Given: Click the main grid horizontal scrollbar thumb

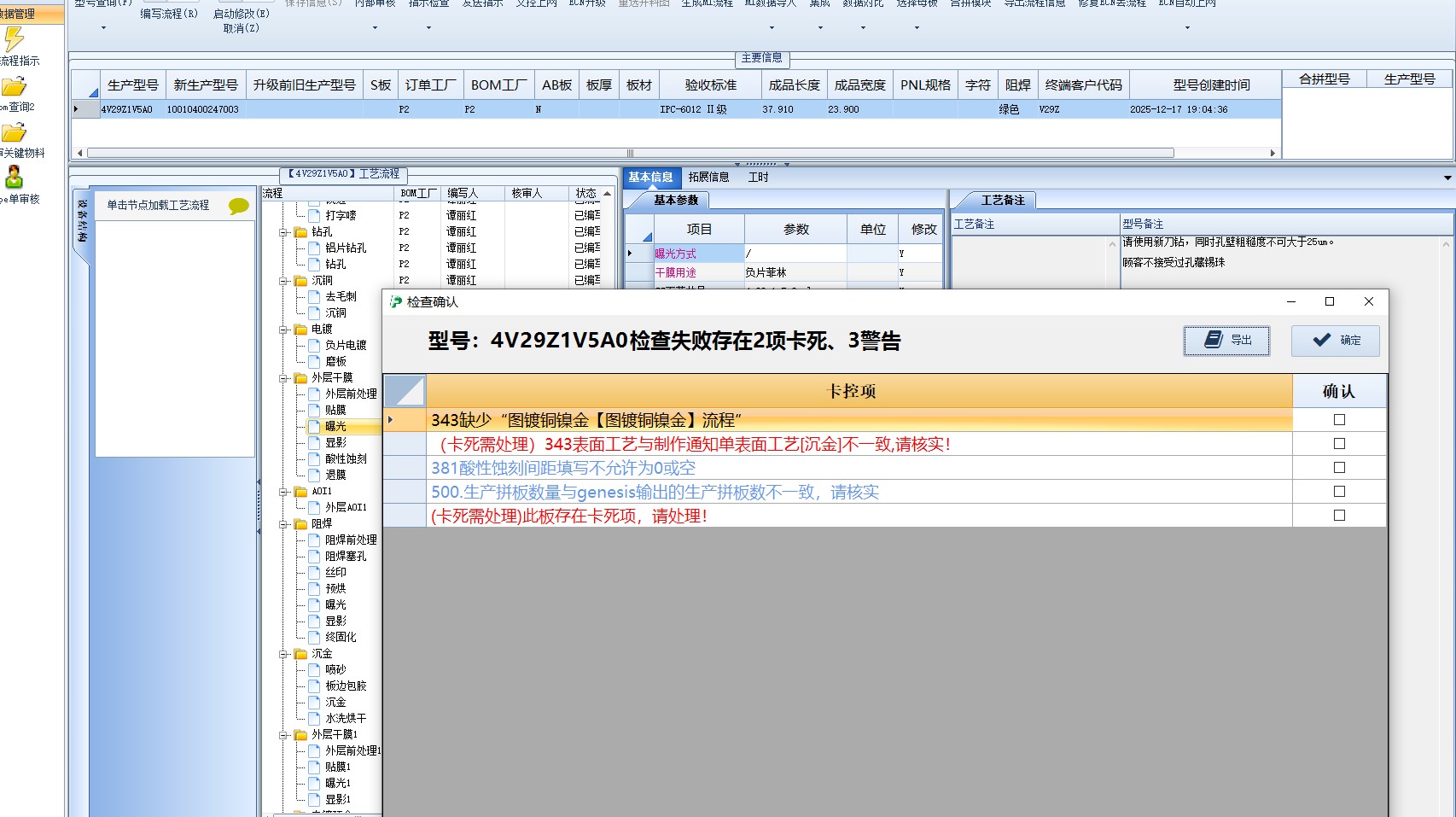Looking at the screenshot, I should [631, 154].
